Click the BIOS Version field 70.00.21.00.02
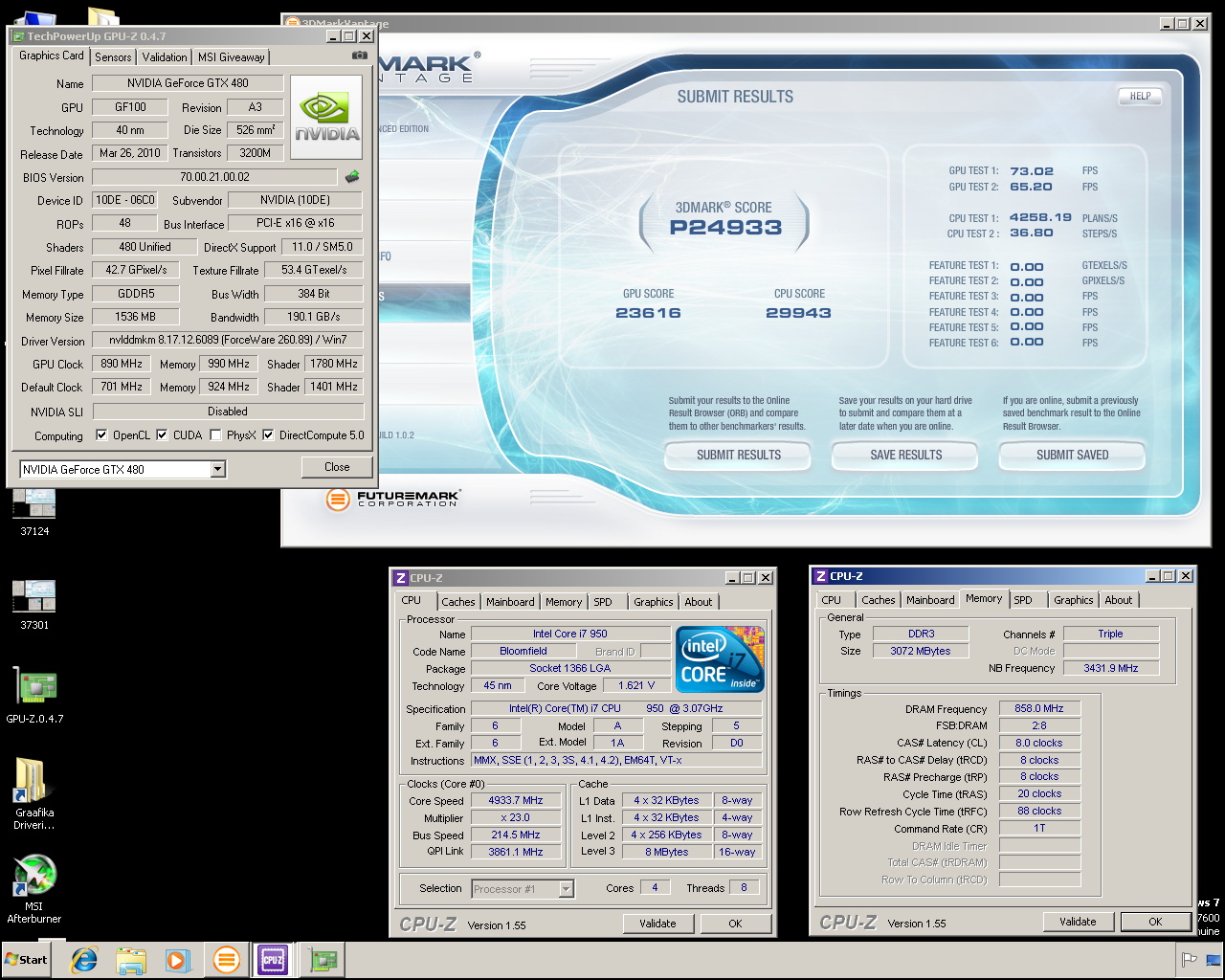Image resolution: width=1225 pixels, height=980 pixels. 214,177
